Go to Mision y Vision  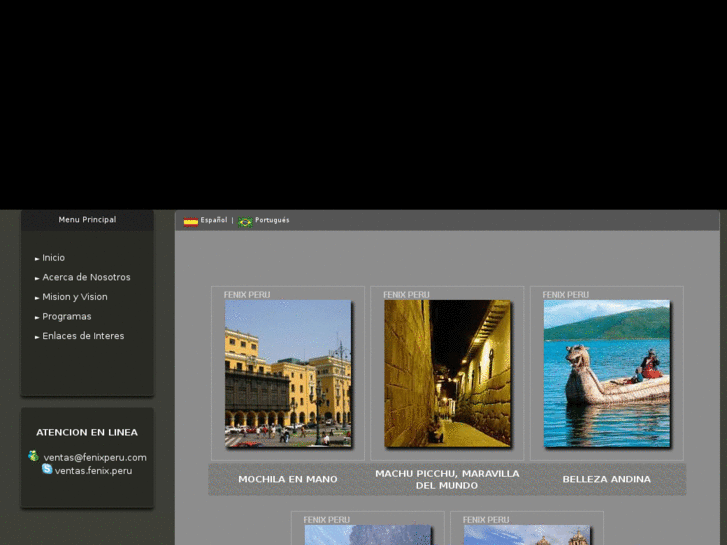75,297
